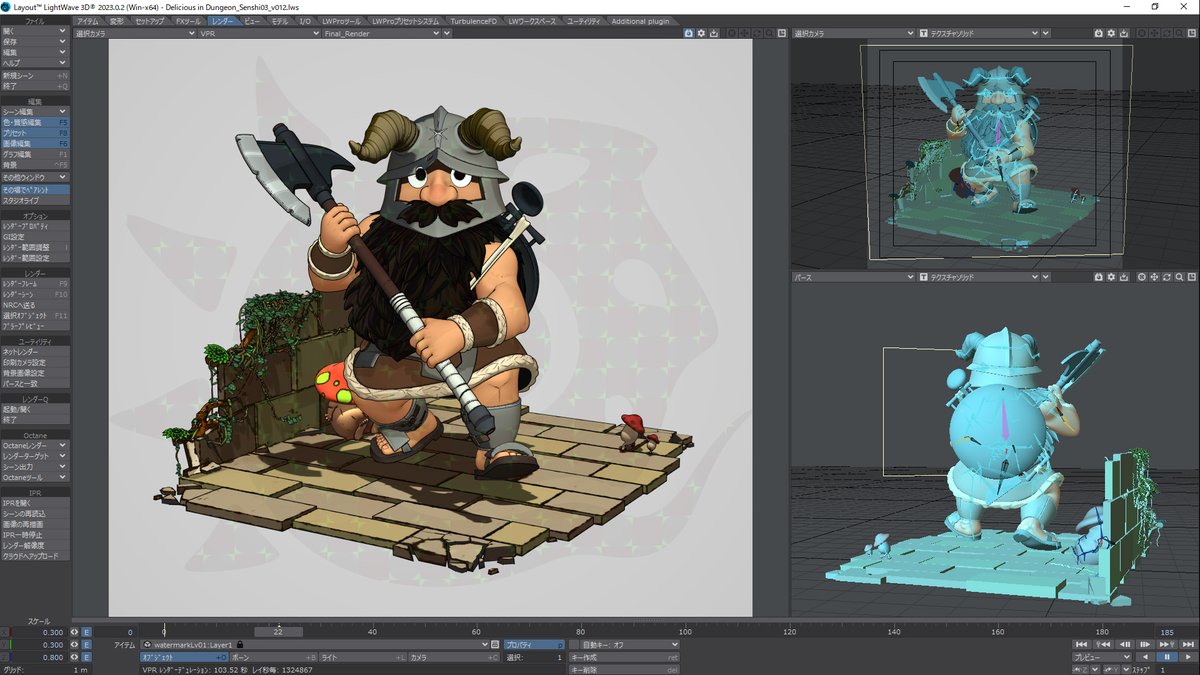Expand the Octaneレンダー dropdown in sidebar
The height and width of the screenshot is (675, 1200).
click(35, 445)
